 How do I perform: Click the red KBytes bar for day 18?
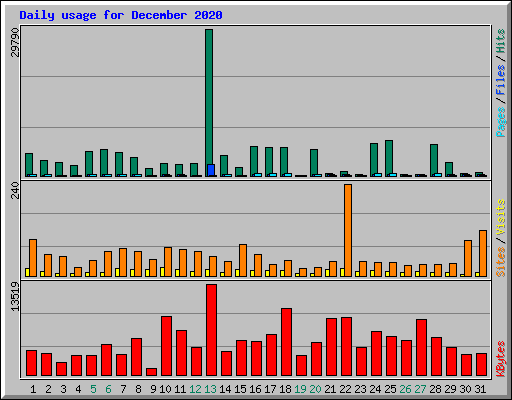(286, 342)
